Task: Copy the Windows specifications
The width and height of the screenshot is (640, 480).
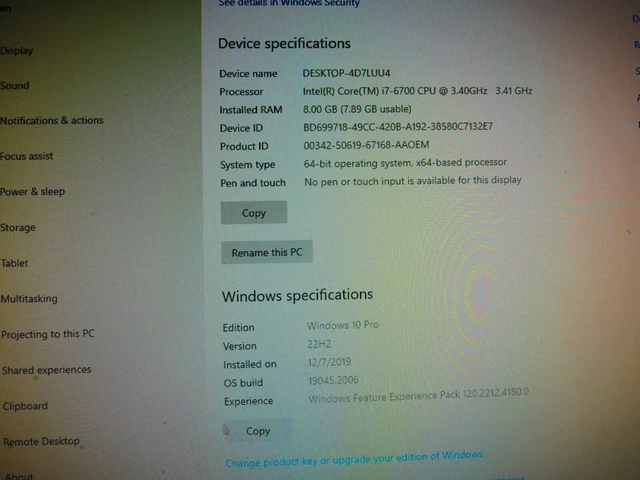Action: 258,431
